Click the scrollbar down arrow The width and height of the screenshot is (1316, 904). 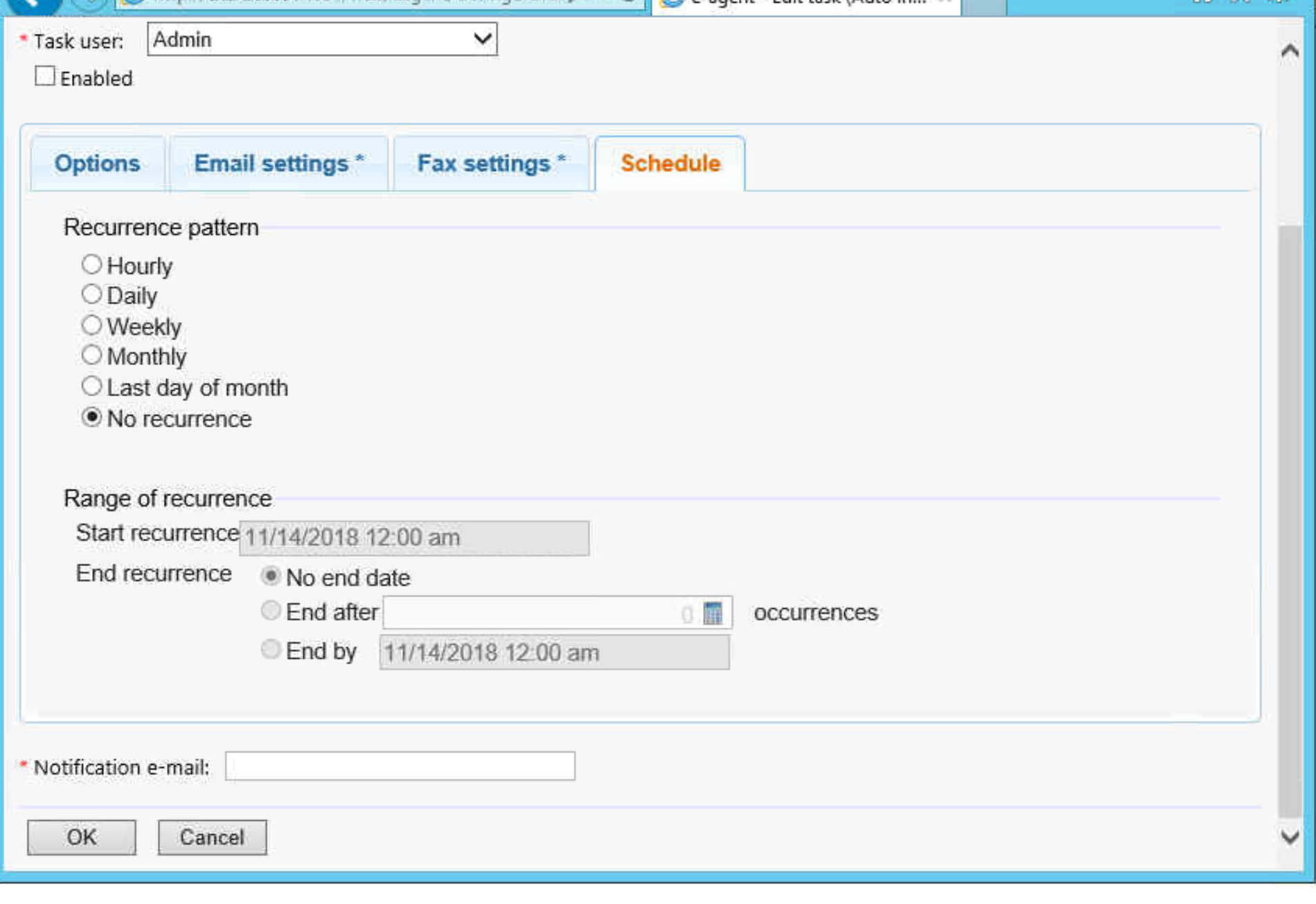click(x=1290, y=837)
